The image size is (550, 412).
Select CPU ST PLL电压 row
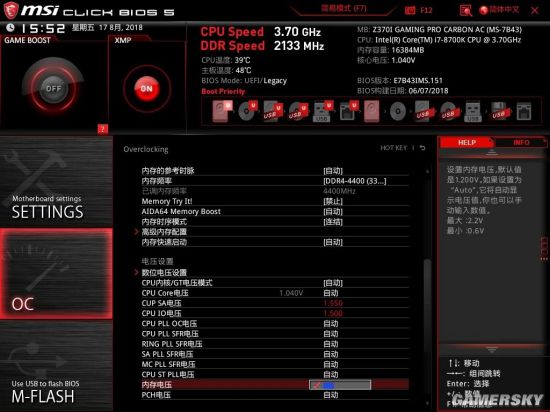pyautogui.click(x=275, y=374)
